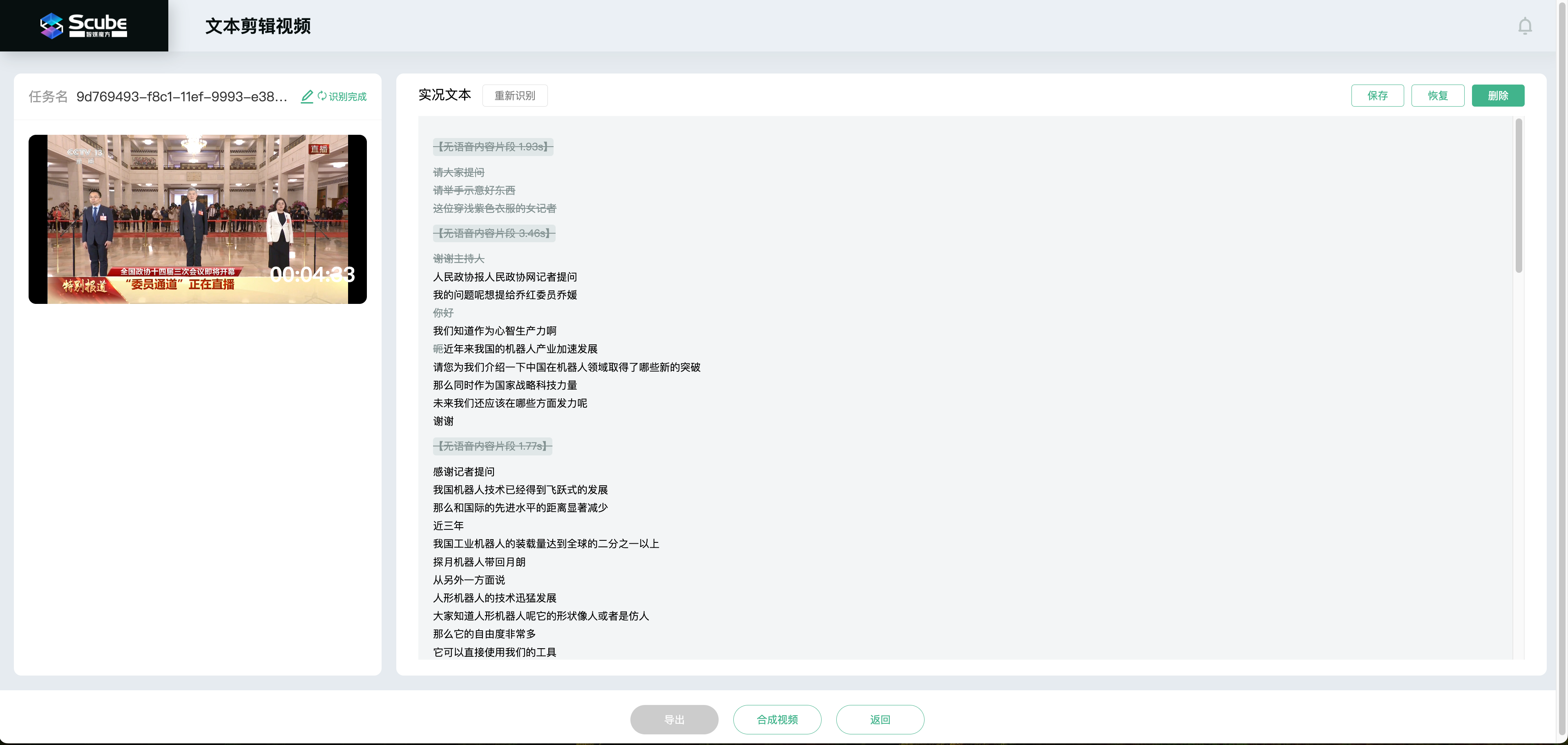
Task: Click the Scube logo
Action: (84, 26)
